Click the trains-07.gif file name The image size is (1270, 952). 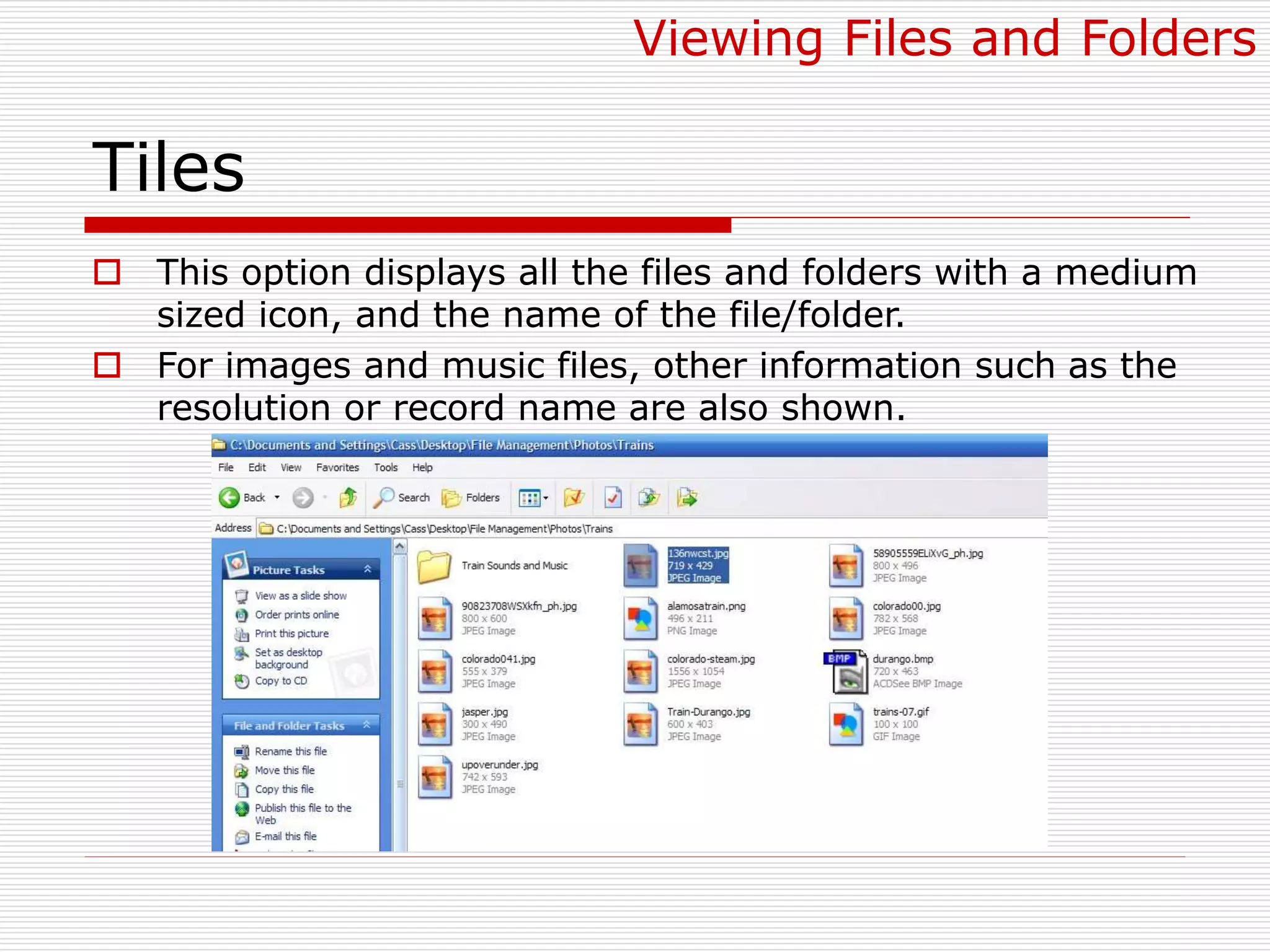tap(900, 712)
